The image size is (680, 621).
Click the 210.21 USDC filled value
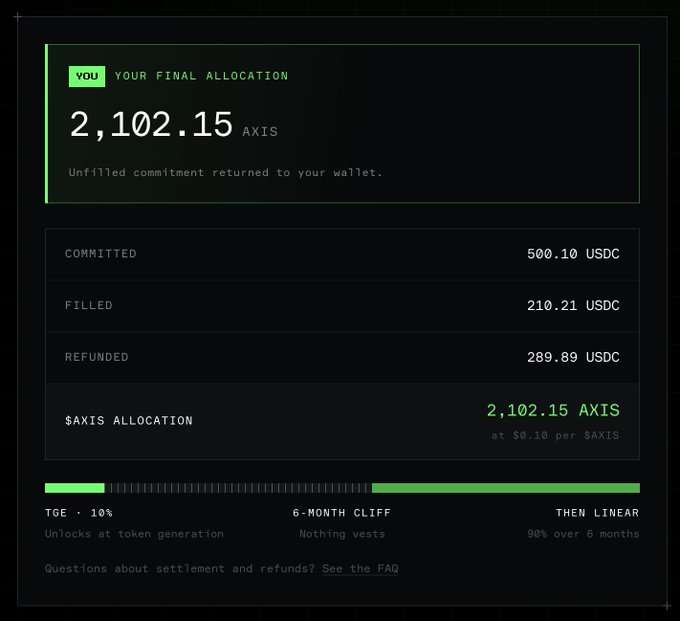click(x=573, y=305)
